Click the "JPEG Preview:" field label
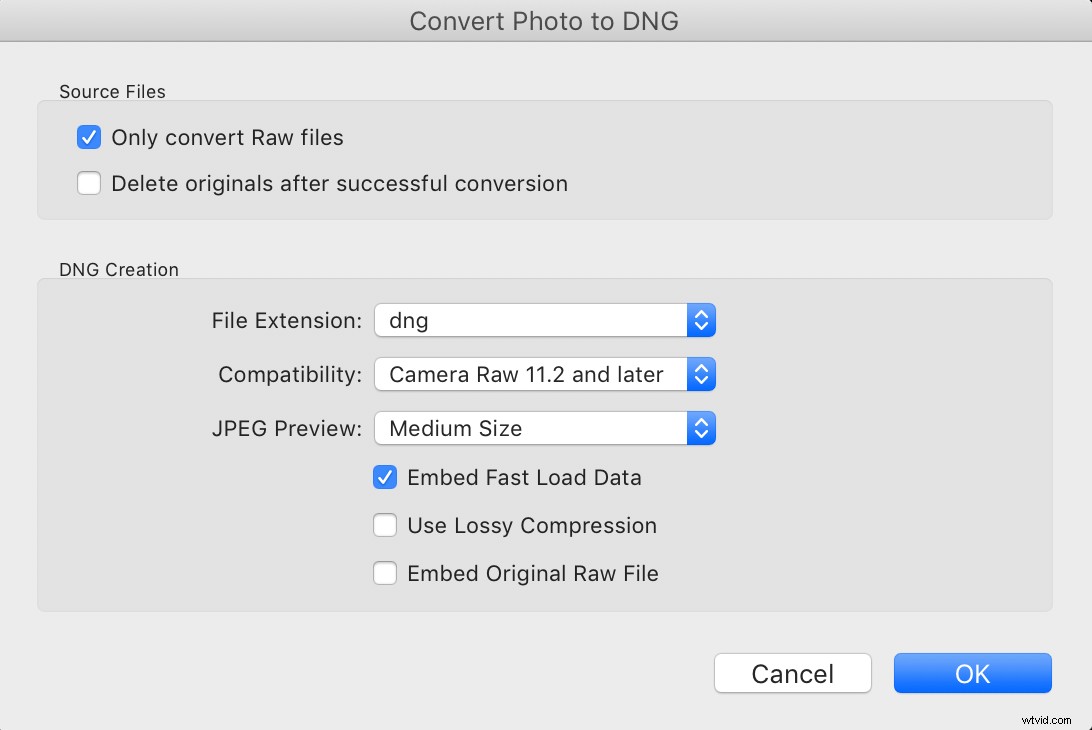Screen dimensions: 1092x730 [290, 428]
